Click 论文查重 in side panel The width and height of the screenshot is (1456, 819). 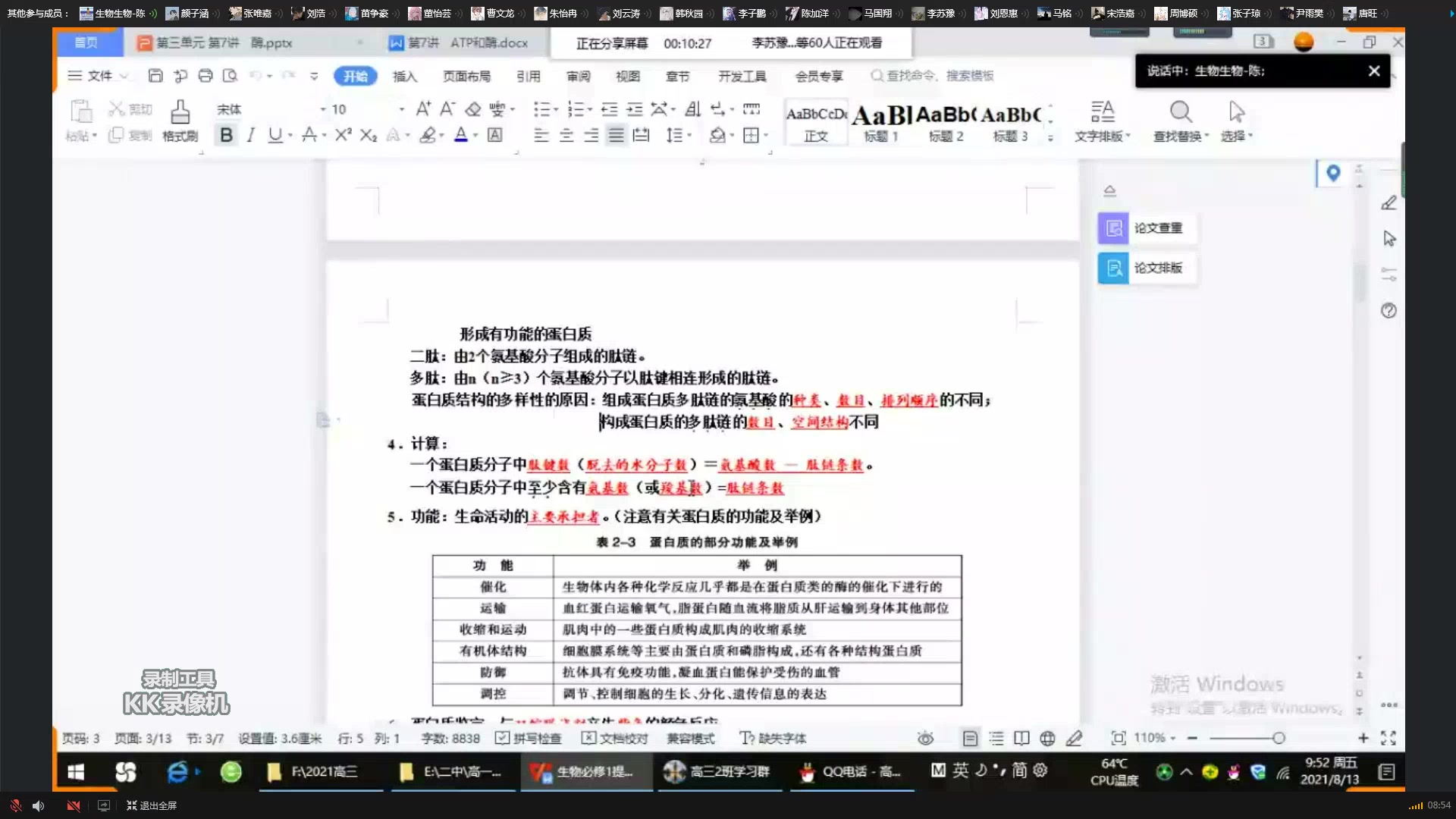point(1147,227)
